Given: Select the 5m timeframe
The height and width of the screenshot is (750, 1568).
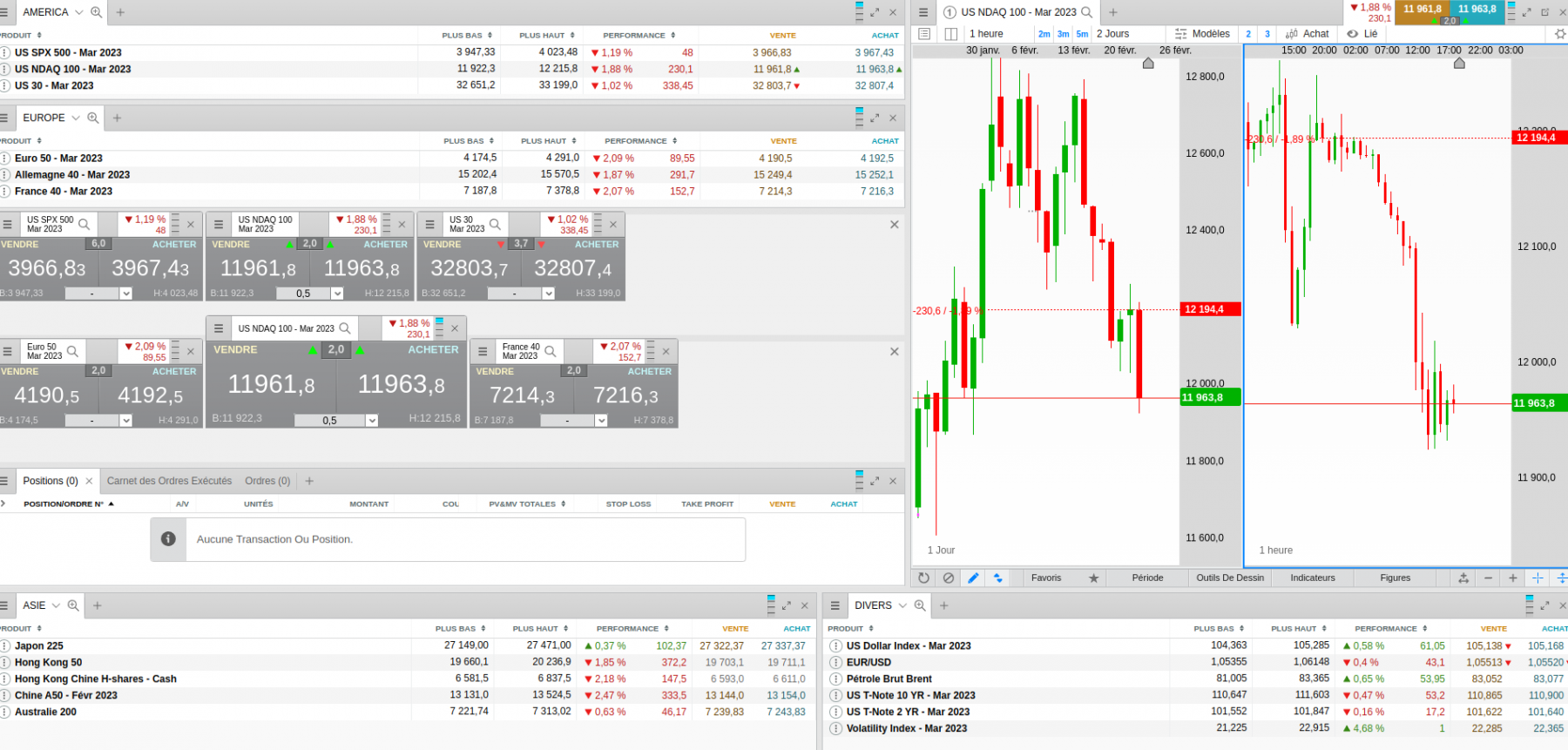Looking at the screenshot, I should click(x=1082, y=34).
